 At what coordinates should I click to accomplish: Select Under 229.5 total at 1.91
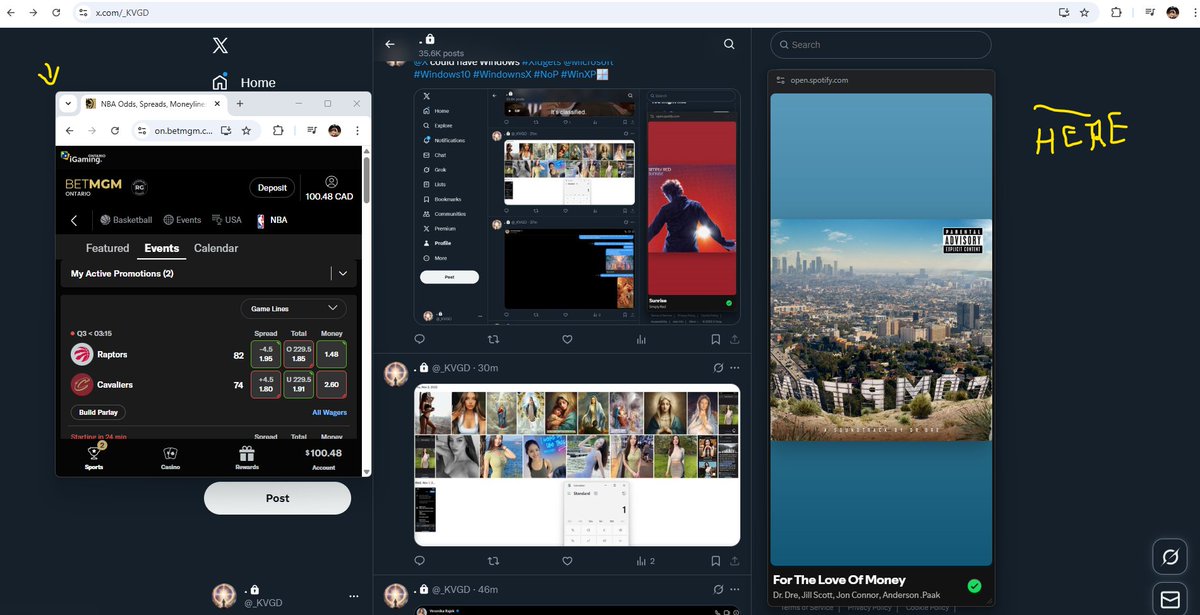(298, 385)
